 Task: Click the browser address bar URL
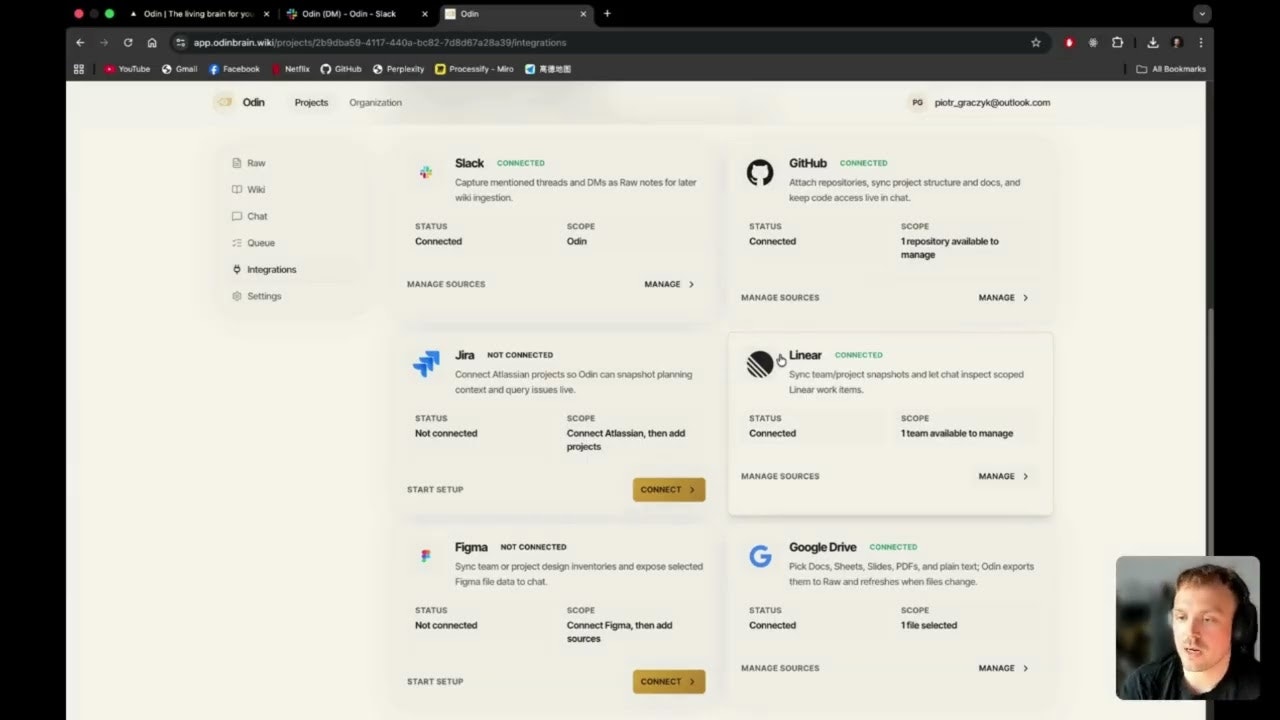pos(380,43)
